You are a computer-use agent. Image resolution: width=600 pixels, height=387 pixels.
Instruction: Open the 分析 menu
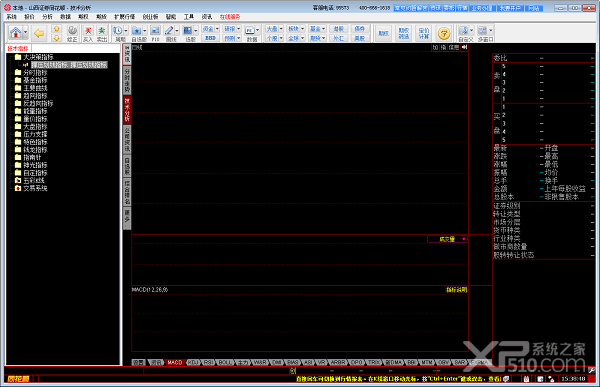[47, 17]
